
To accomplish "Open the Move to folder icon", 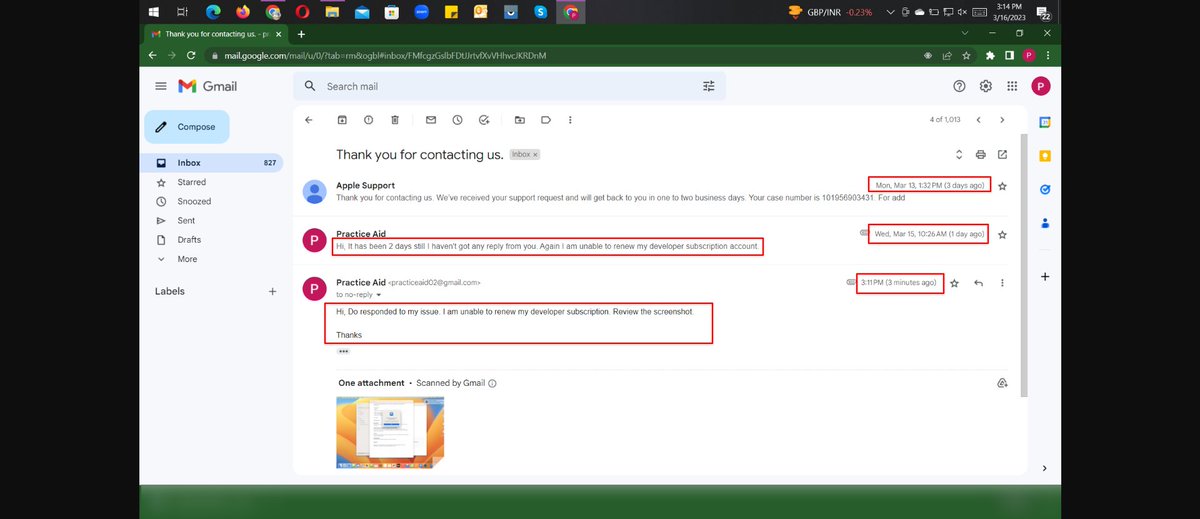I will click(520, 120).
